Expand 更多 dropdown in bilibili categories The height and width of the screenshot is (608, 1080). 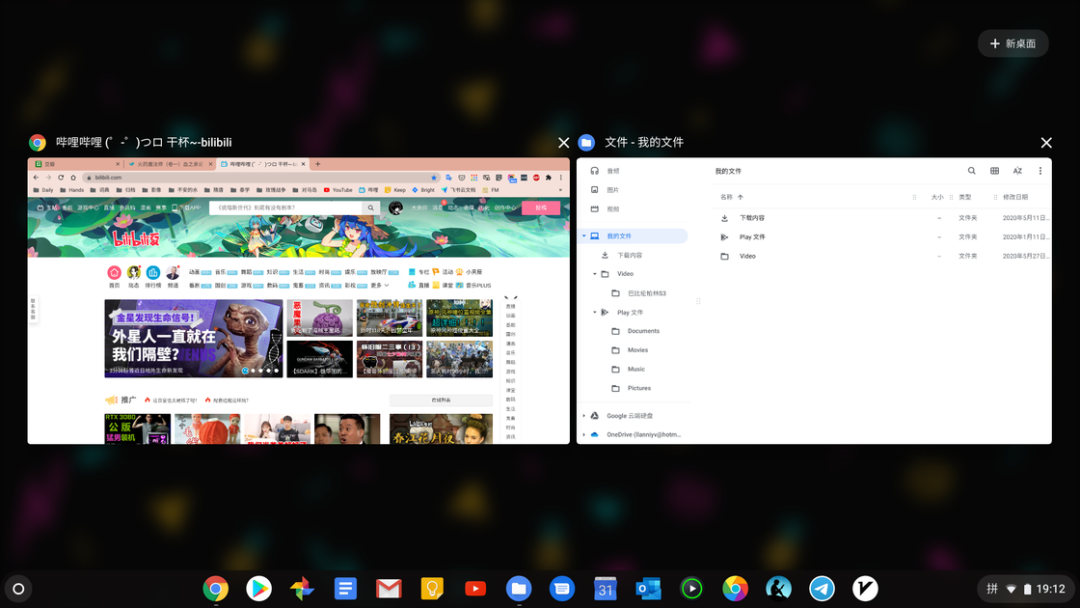(x=380, y=285)
